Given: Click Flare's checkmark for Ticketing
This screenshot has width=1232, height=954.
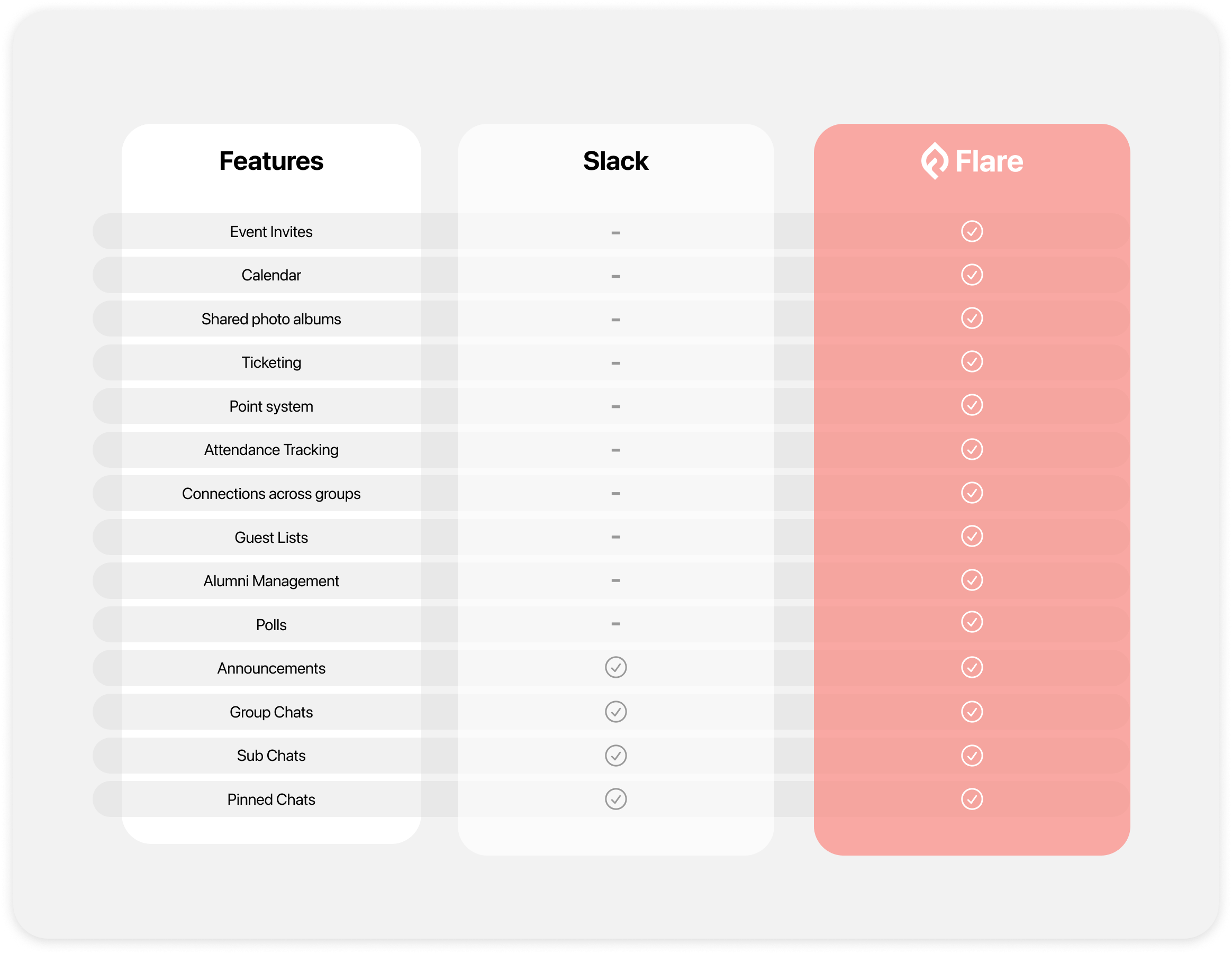Looking at the screenshot, I should pyautogui.click(x=972, y=361).
